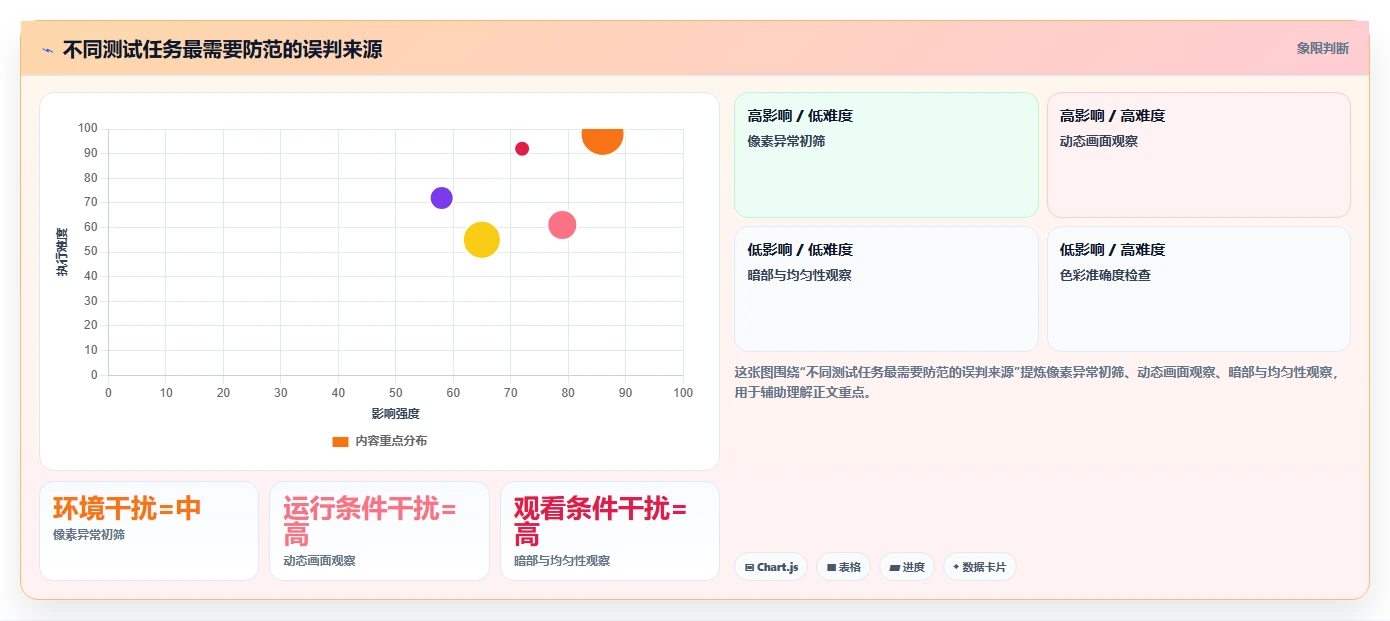
Task: Click the lightning icon beside the title
Action: 47,50
